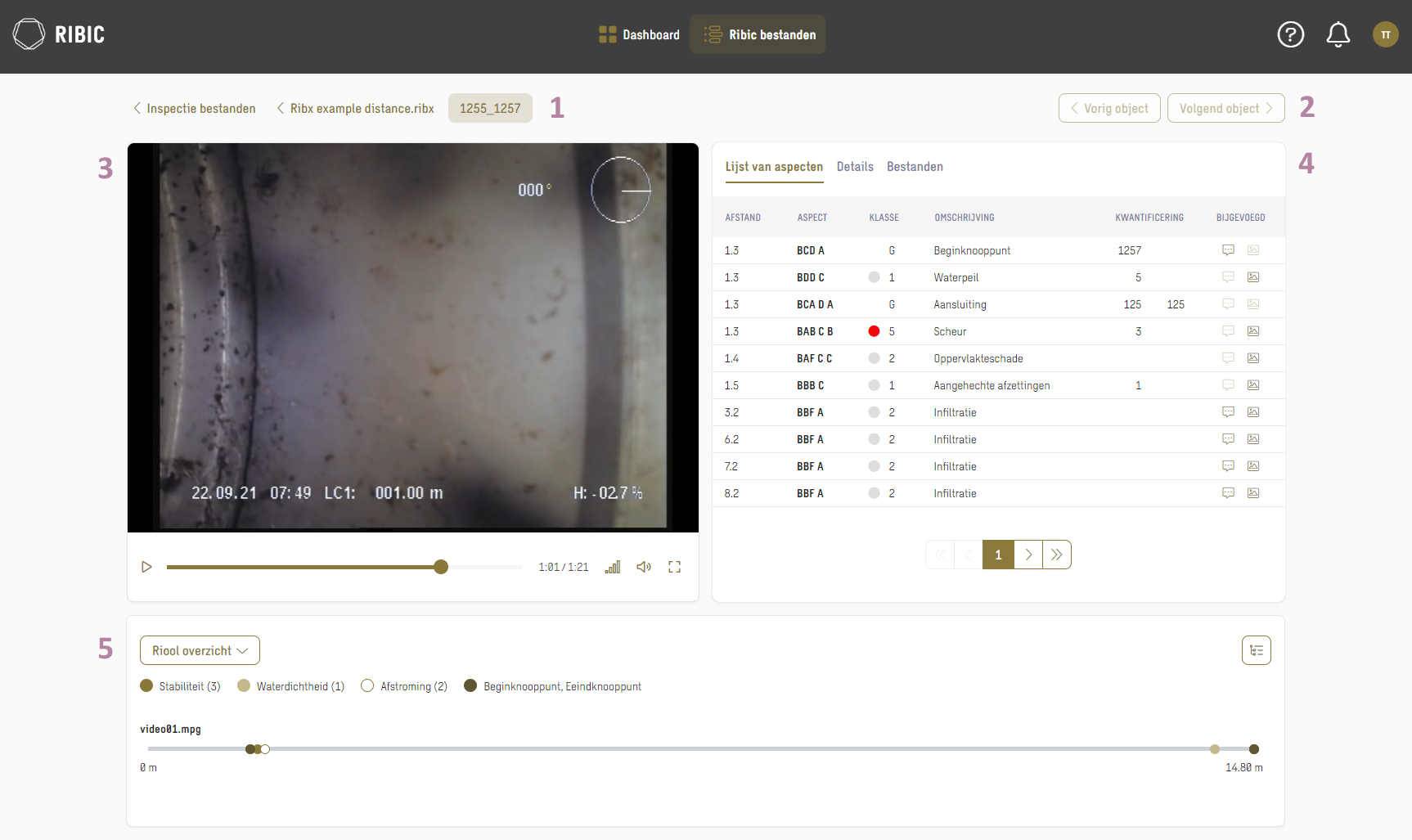The width and height of the screenshot is (1412, 840).
Task: Switch to Dashboard
Action: 639,34
